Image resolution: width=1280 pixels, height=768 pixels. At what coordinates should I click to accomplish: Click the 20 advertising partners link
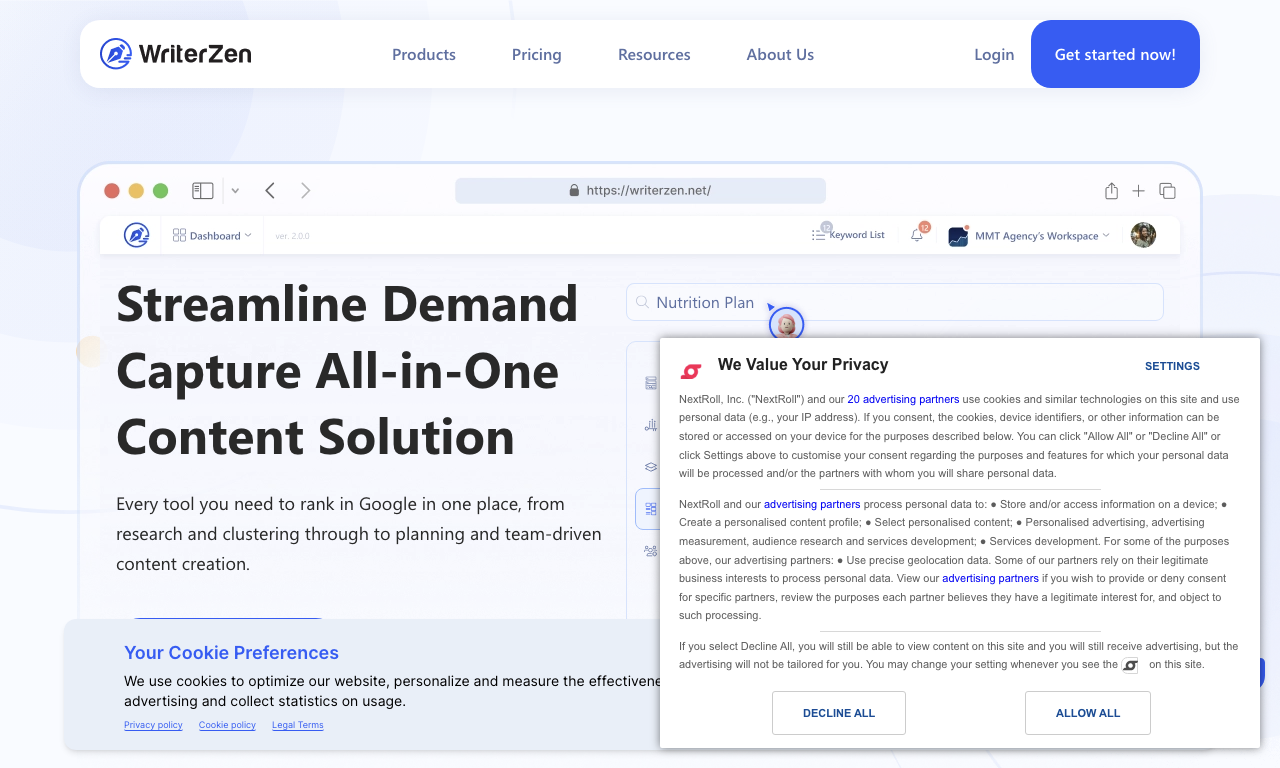point(903,399)
